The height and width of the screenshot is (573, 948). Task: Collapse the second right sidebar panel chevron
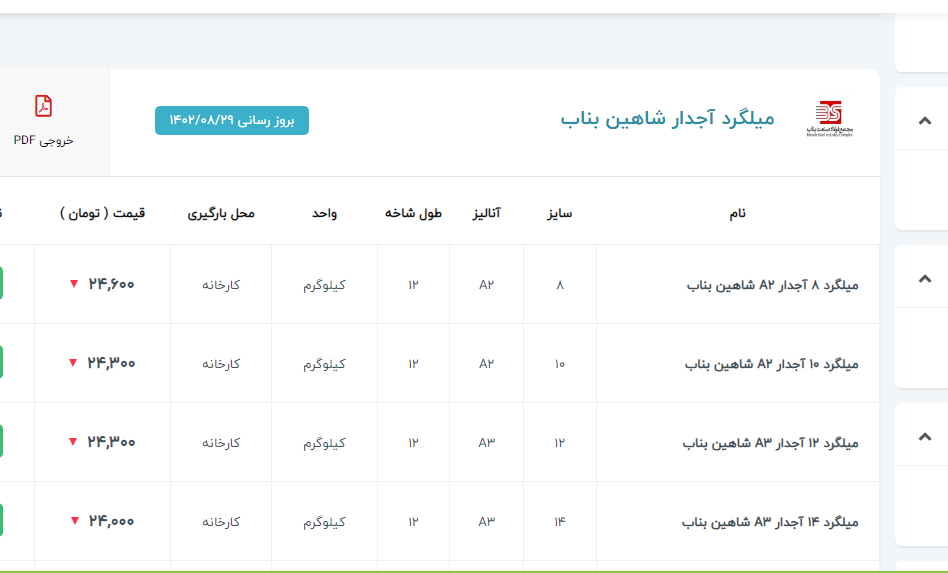tap(925, 278)
